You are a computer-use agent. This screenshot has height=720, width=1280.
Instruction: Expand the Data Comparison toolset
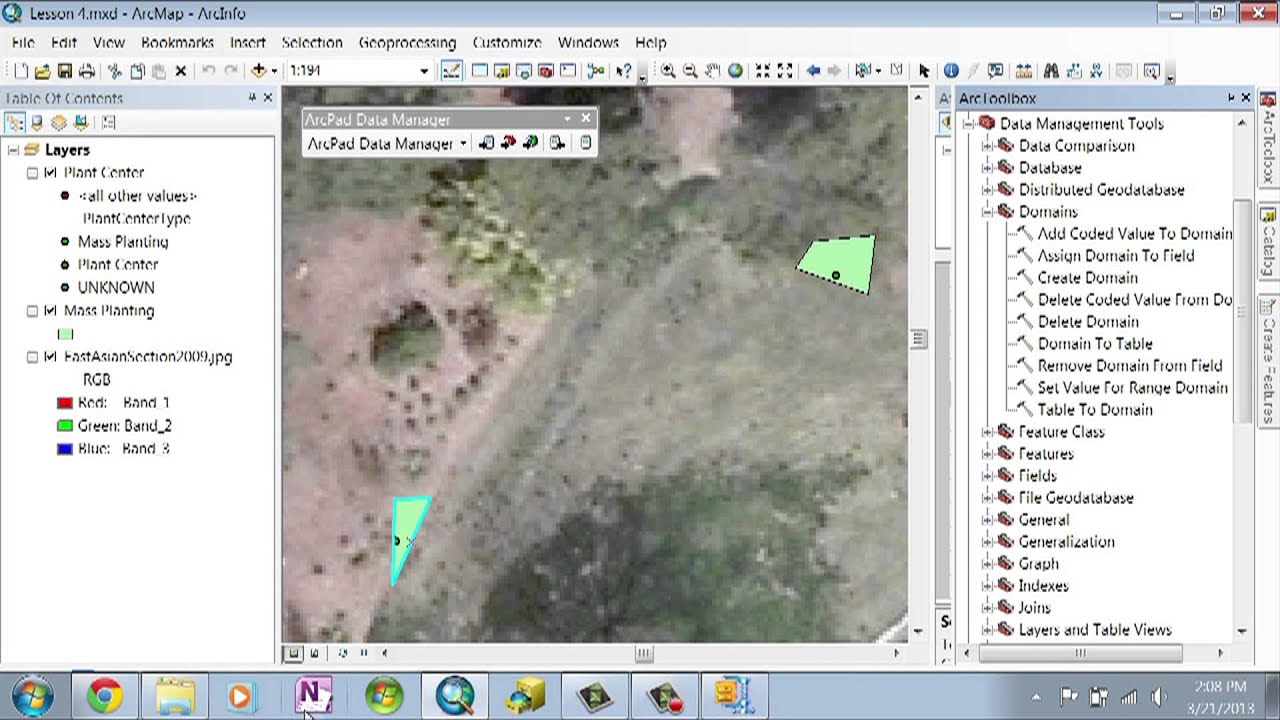click(987, 146)
